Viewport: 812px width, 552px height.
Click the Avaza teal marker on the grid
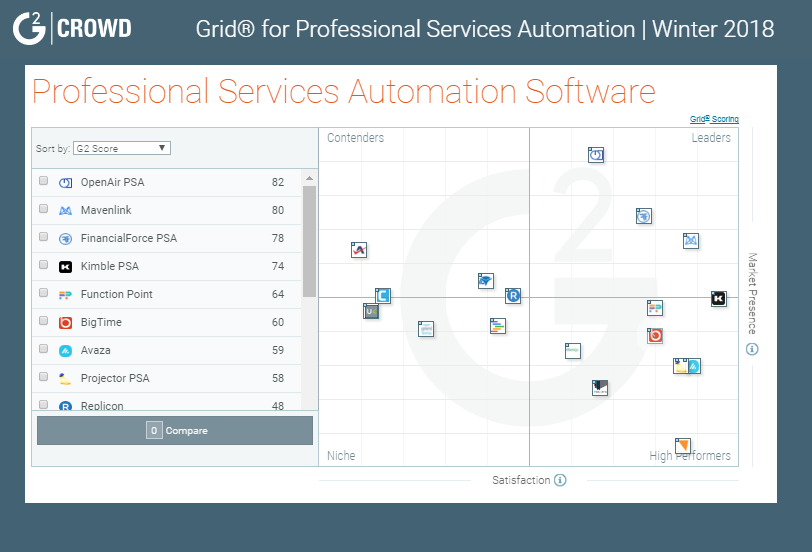[x=695, y=366]
